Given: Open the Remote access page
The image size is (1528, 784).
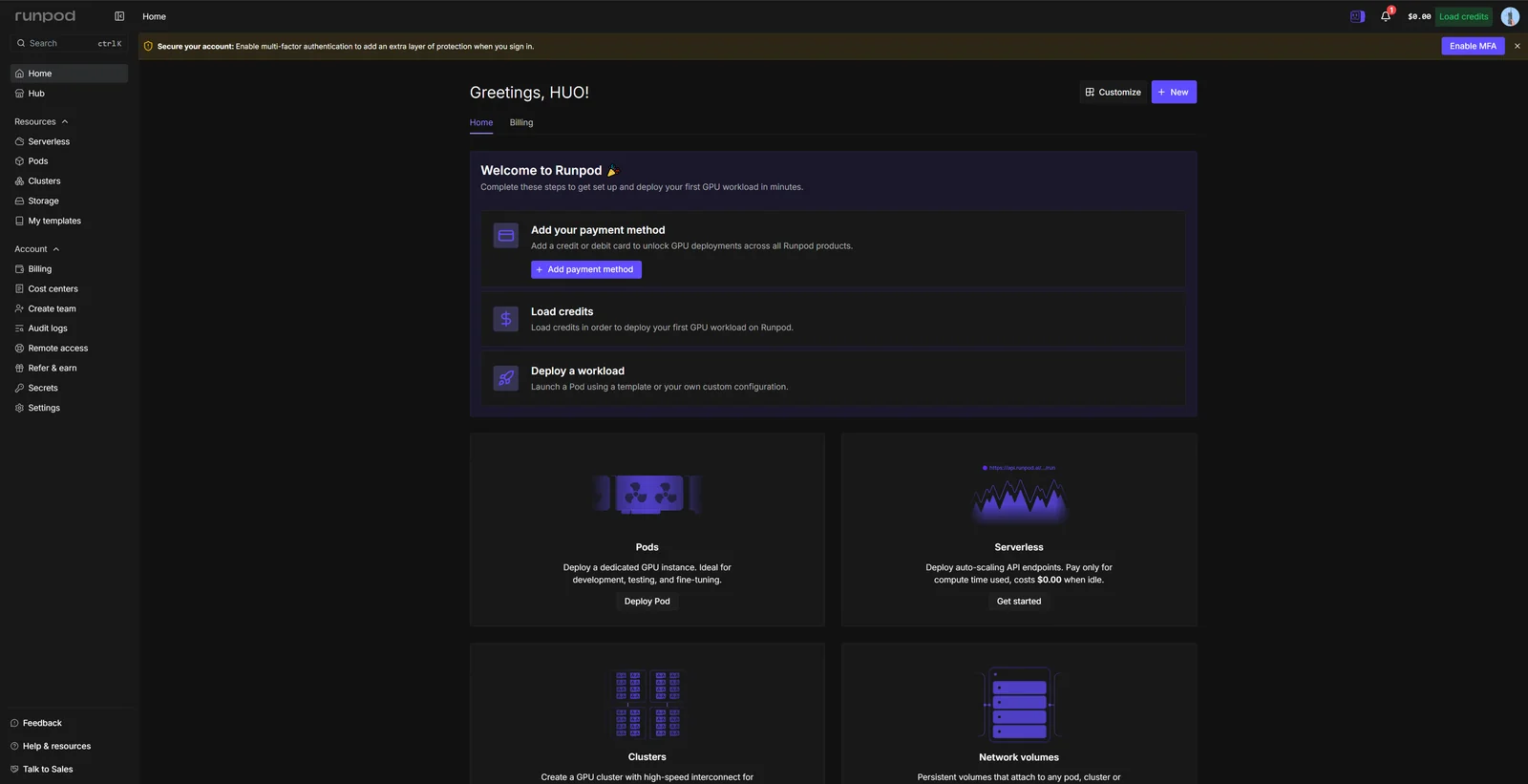Looking at the screenshot, I should [69, 349].
